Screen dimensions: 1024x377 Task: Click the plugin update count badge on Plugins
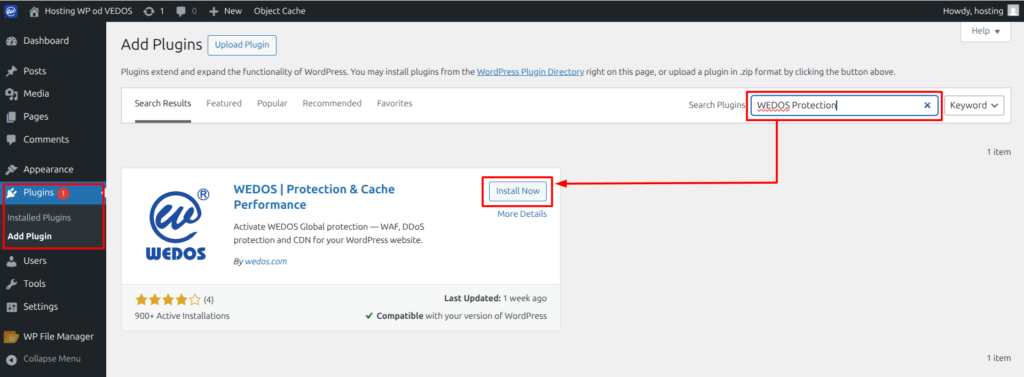click(x=63, y=193)
